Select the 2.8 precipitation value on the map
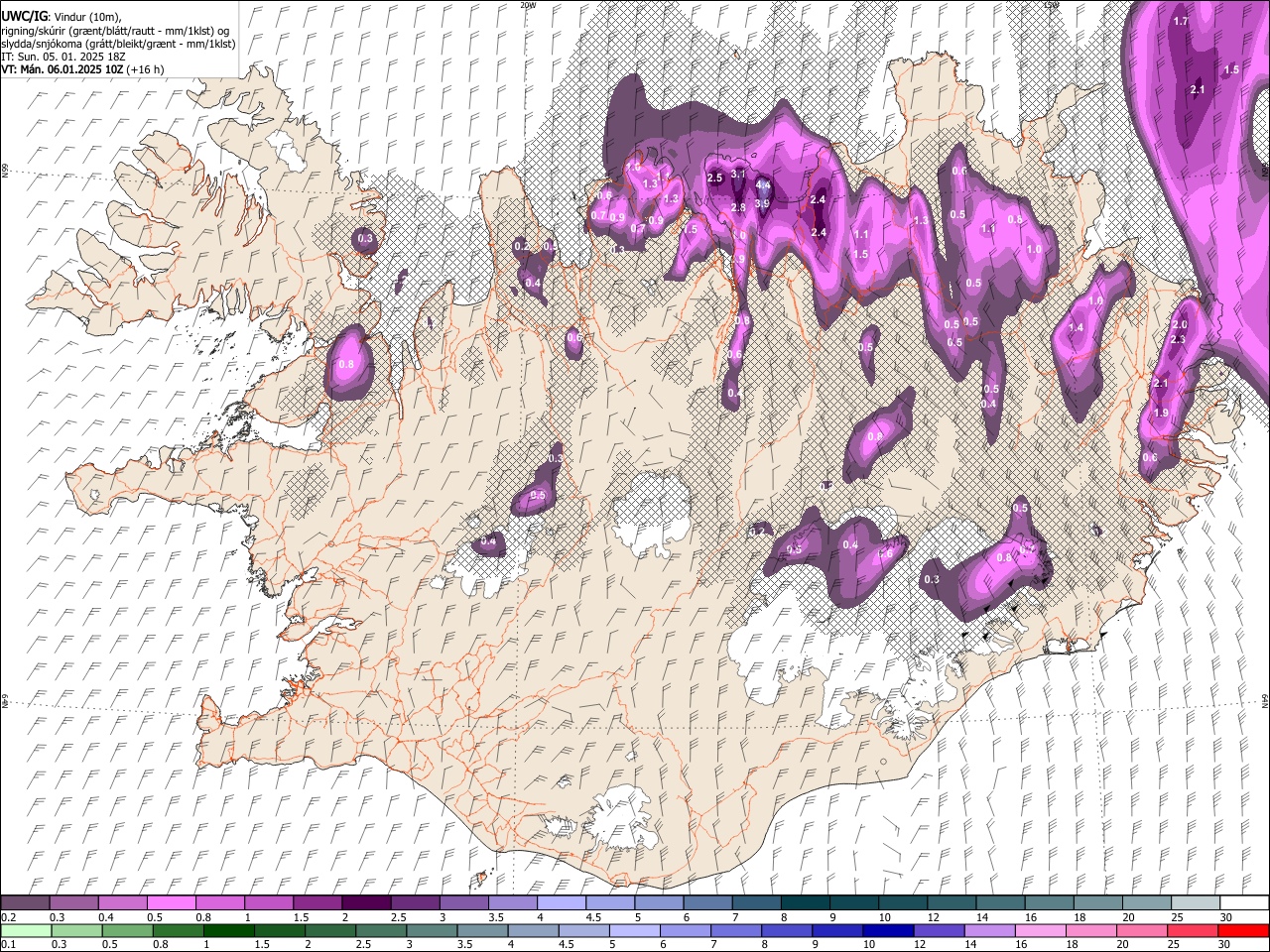This screenshot has width=1270, height=952. click(738, 207)
